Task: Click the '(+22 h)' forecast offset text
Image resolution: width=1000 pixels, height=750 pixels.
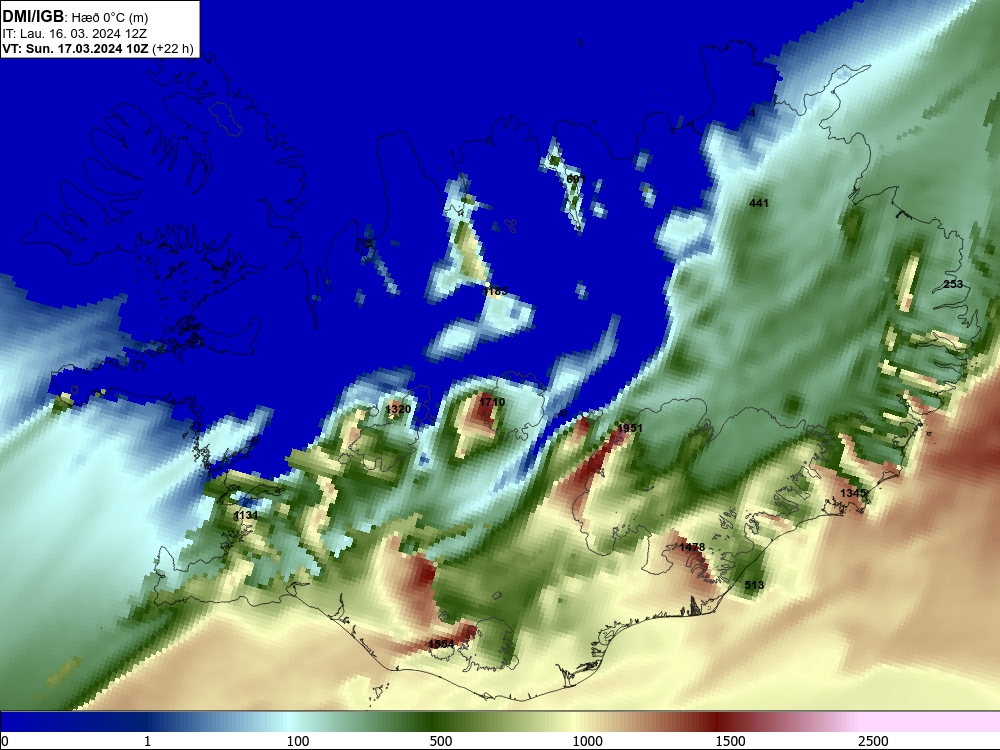Action: point(173,48)
